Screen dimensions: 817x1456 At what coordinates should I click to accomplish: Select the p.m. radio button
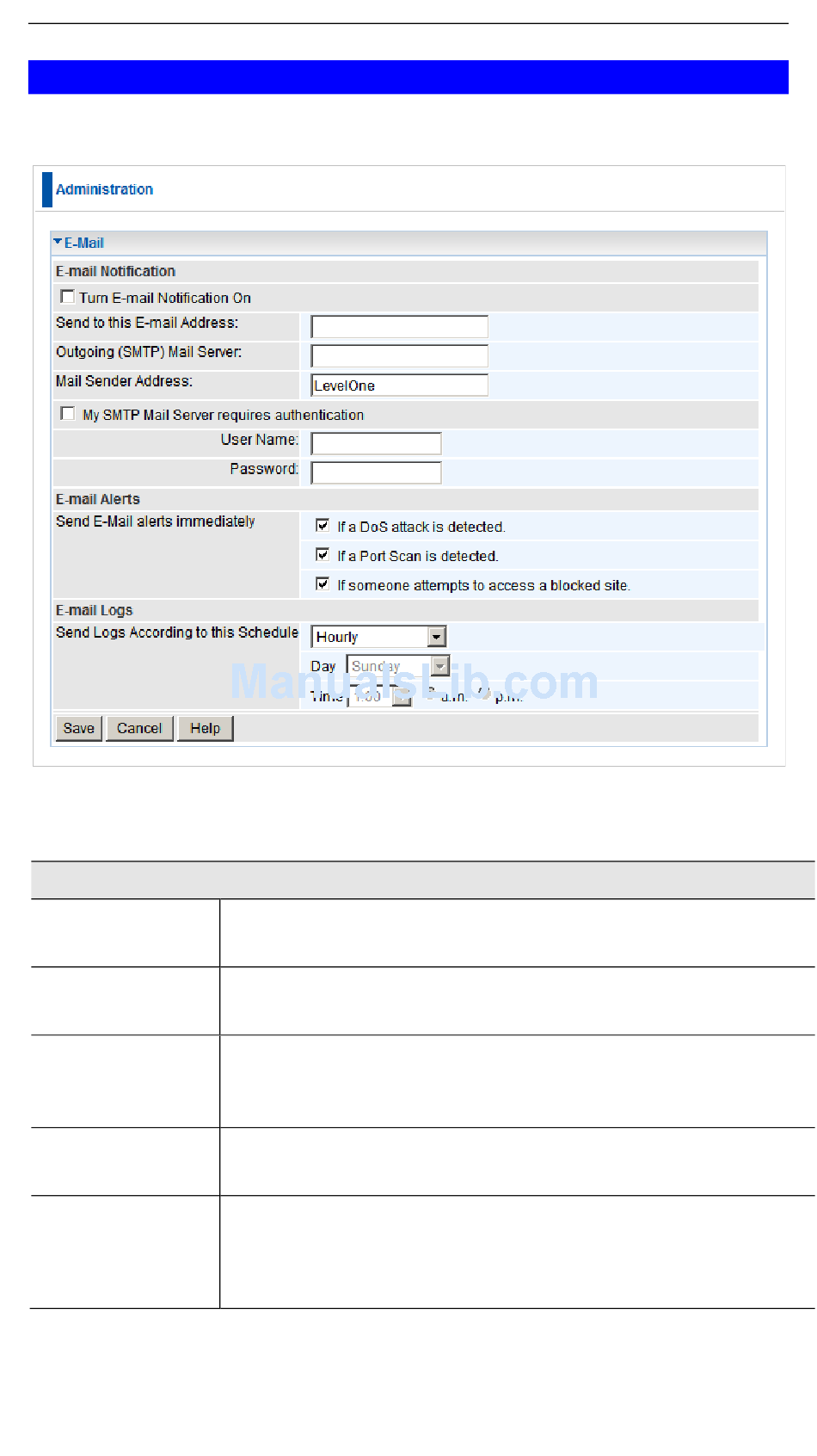pyautogui.click(x=485, y=694)
